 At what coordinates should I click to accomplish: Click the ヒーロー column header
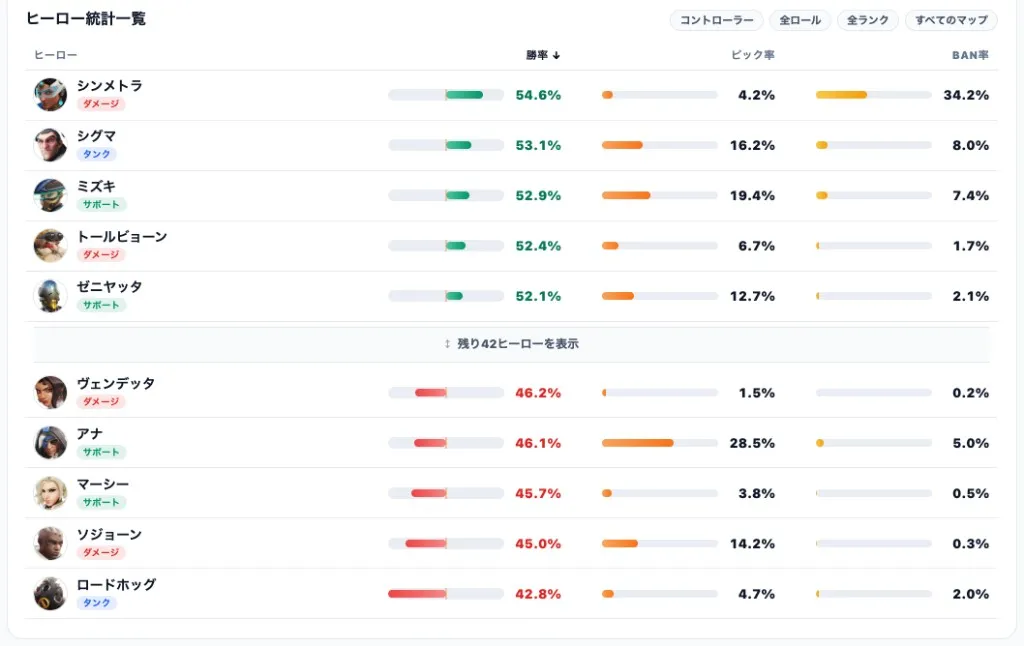56,55
